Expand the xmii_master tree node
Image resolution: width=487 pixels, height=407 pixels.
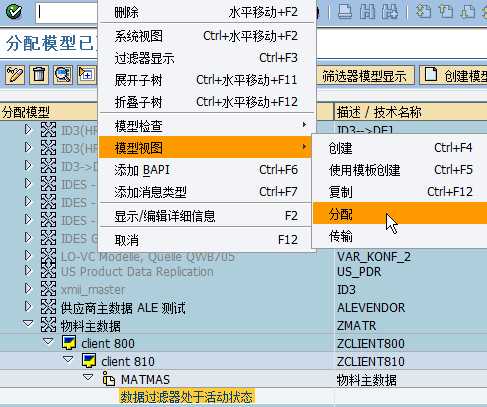[28, 288]
